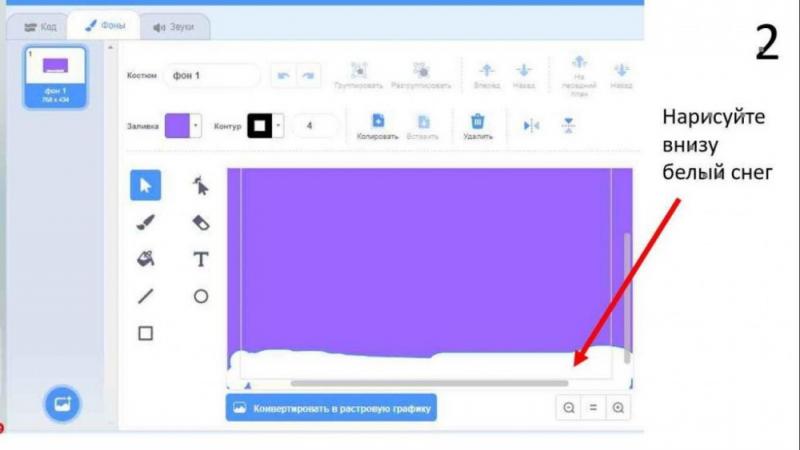Open the Fill color dropdown
The height and width of the screenshot is (450, 800).
click(x=196, y=126)
